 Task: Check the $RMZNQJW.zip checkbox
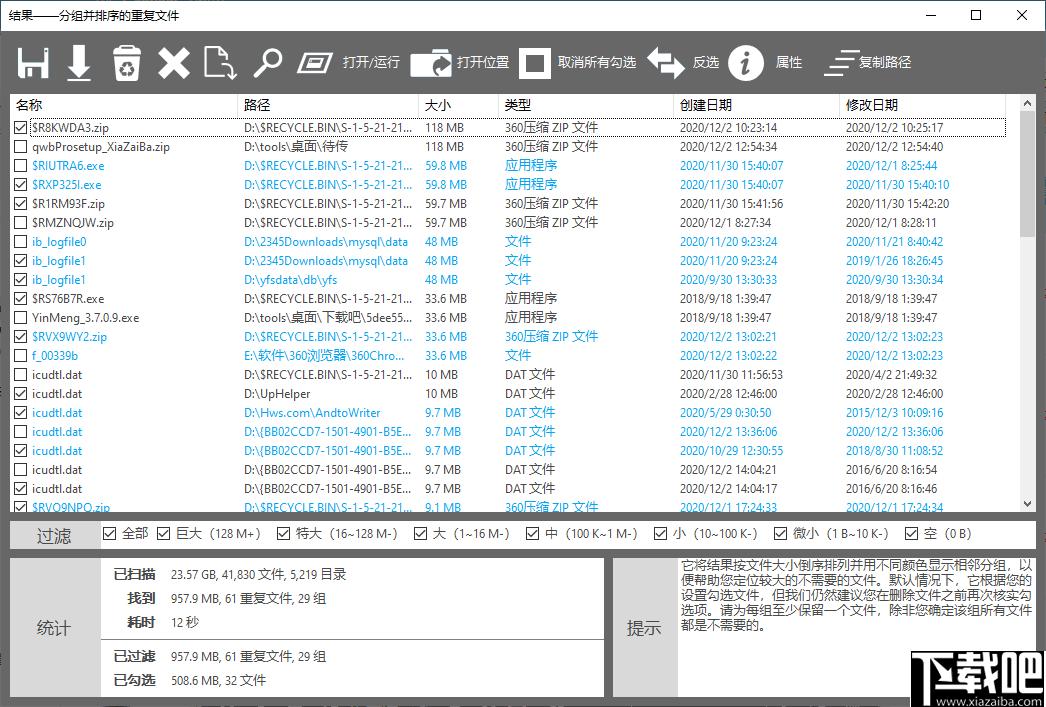[21, 223]
